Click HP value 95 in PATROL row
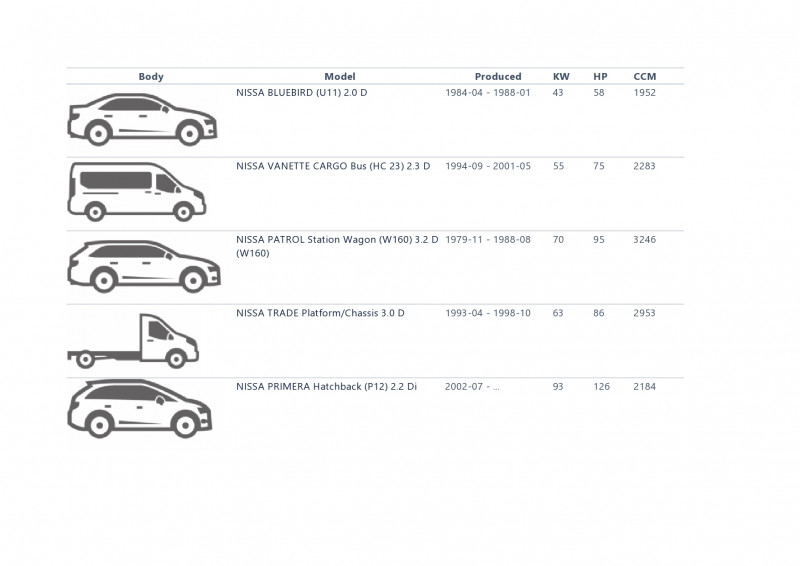 pyautogui.click(x=599, y=240)
